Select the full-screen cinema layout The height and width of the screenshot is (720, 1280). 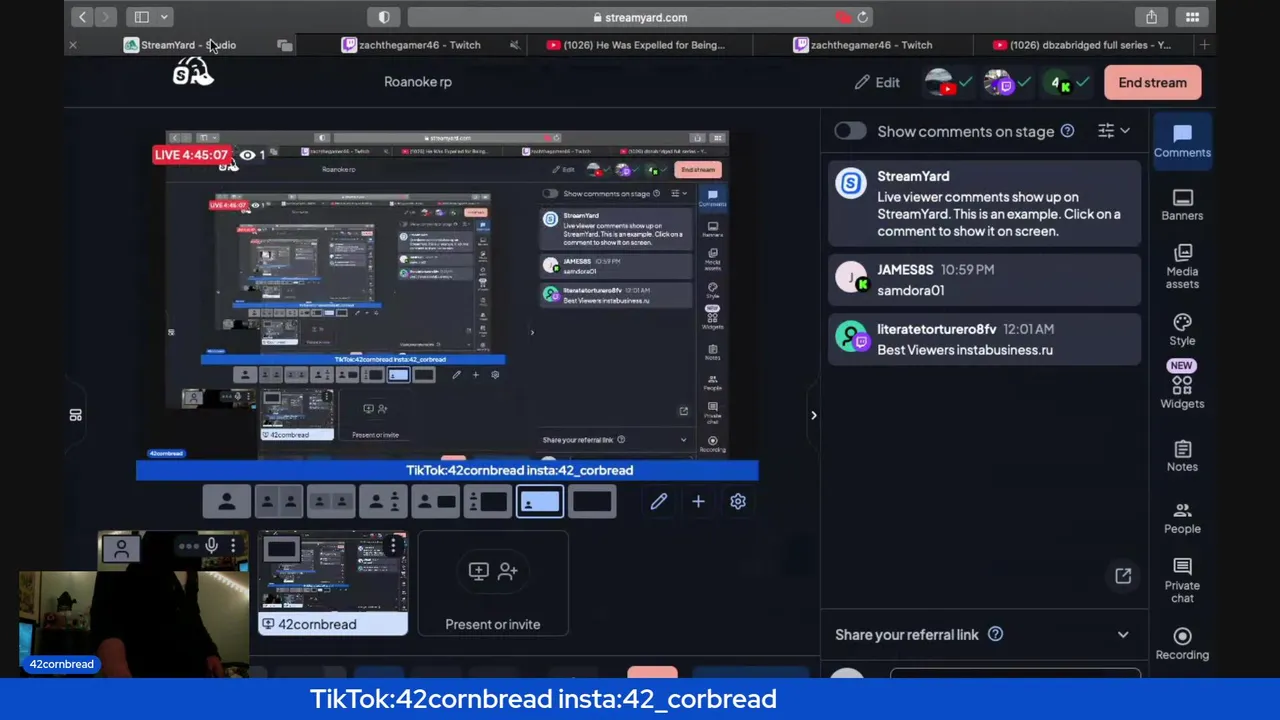click(x=592, y=502)
